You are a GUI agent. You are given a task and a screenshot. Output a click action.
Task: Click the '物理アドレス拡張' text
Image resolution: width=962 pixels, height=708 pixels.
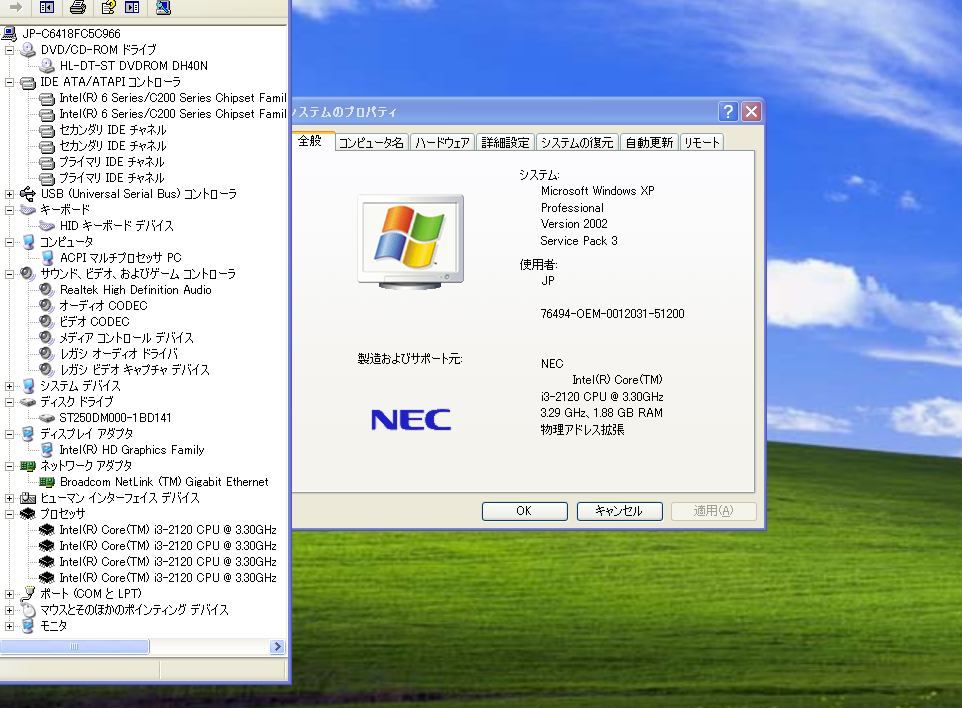point(582,429)
